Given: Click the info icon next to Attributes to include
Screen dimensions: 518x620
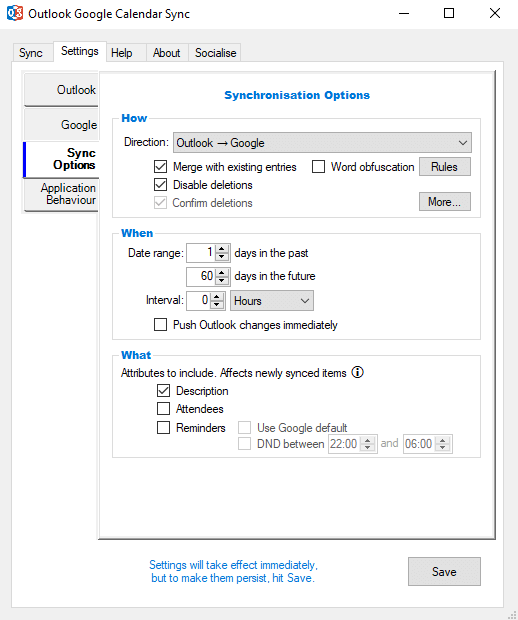Looking at the screenshot, I should [x=357, y=372].
